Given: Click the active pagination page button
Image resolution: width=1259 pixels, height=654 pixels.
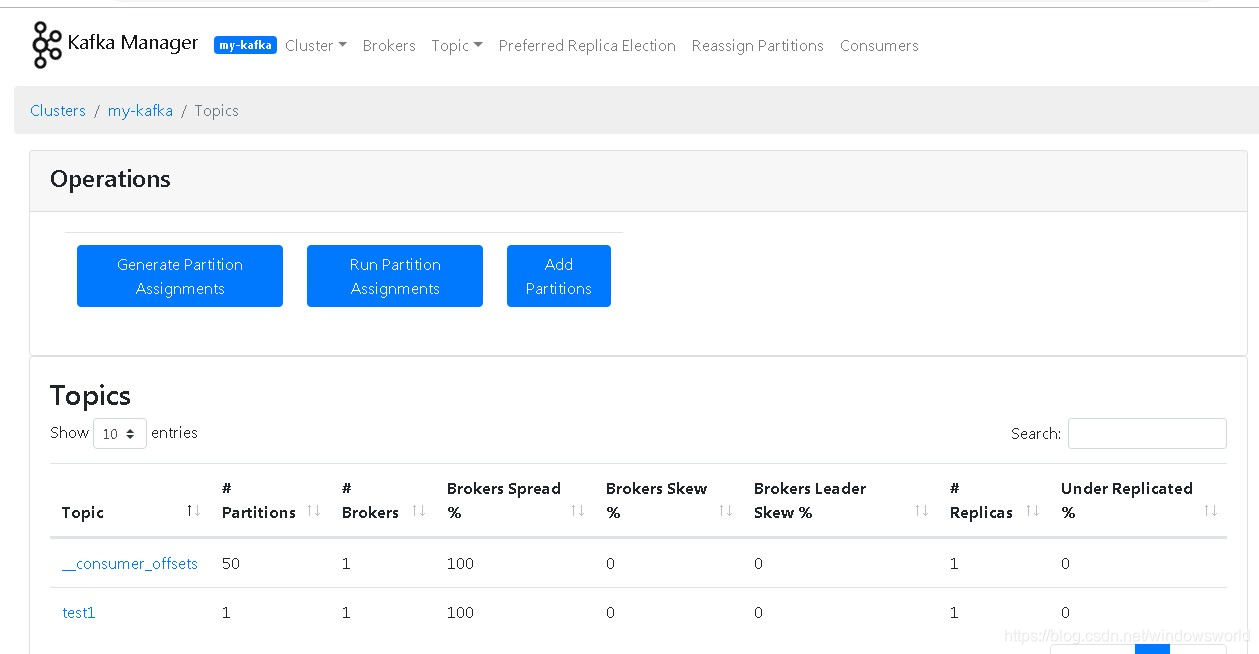Looking at the screenshot, I should 1152,649.
